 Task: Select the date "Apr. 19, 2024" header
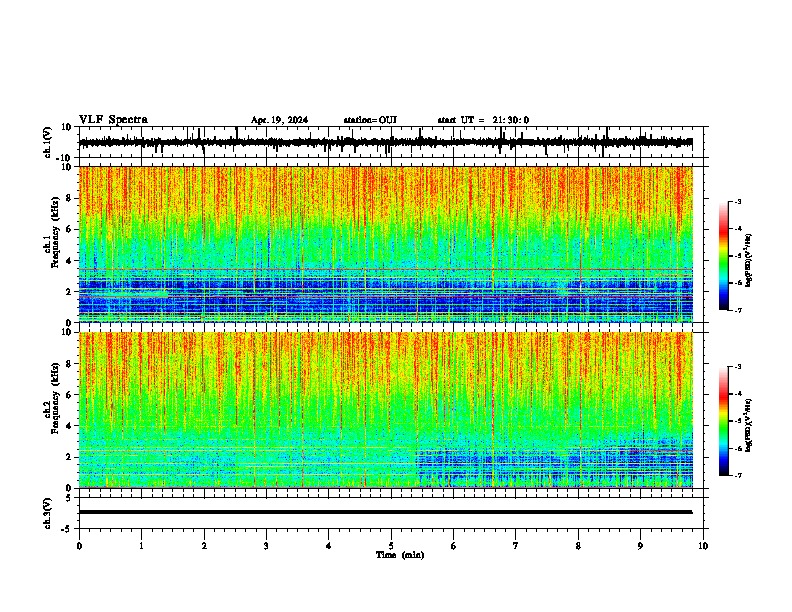(x=279, y=120)
